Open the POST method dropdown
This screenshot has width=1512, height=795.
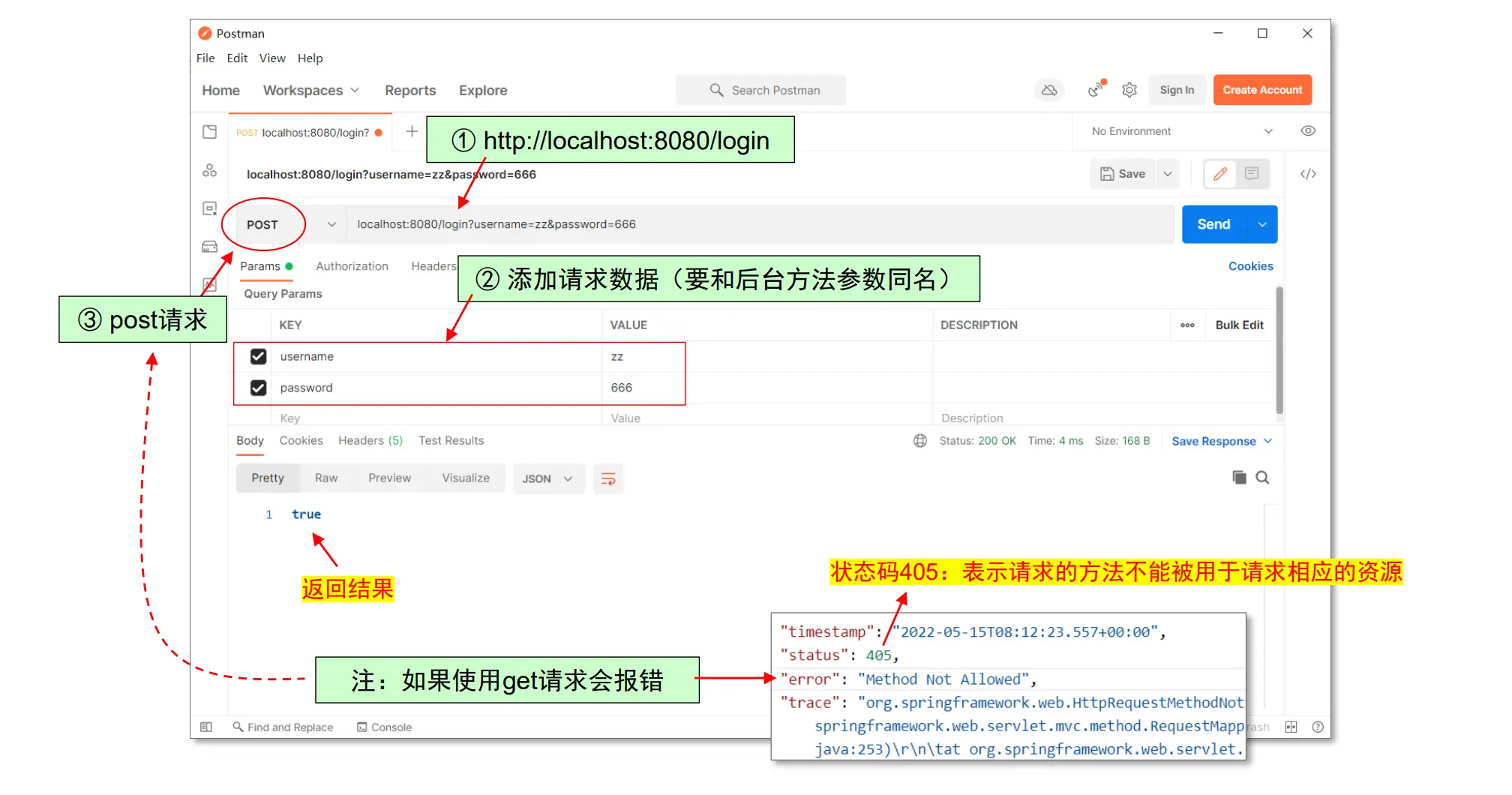(291, 224)
